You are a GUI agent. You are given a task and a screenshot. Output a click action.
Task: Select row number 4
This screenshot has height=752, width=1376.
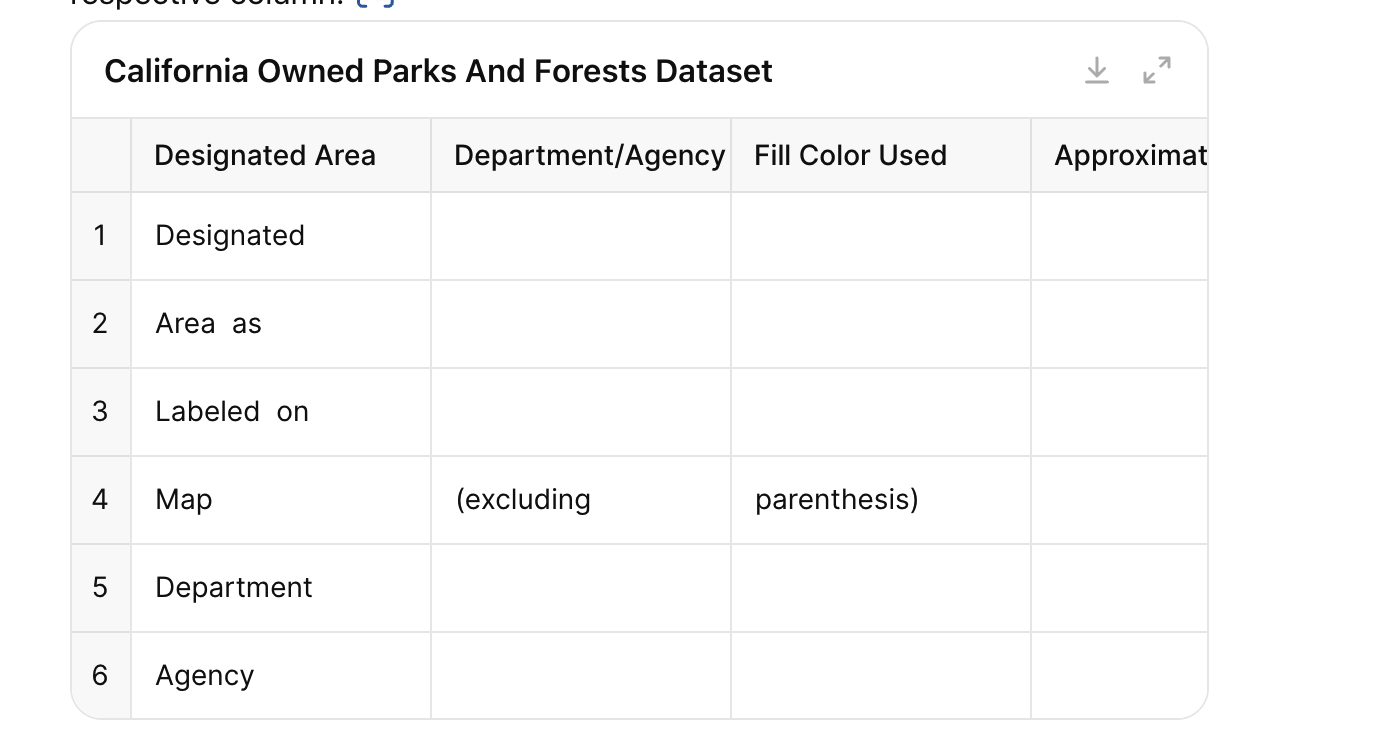point(100,500)
